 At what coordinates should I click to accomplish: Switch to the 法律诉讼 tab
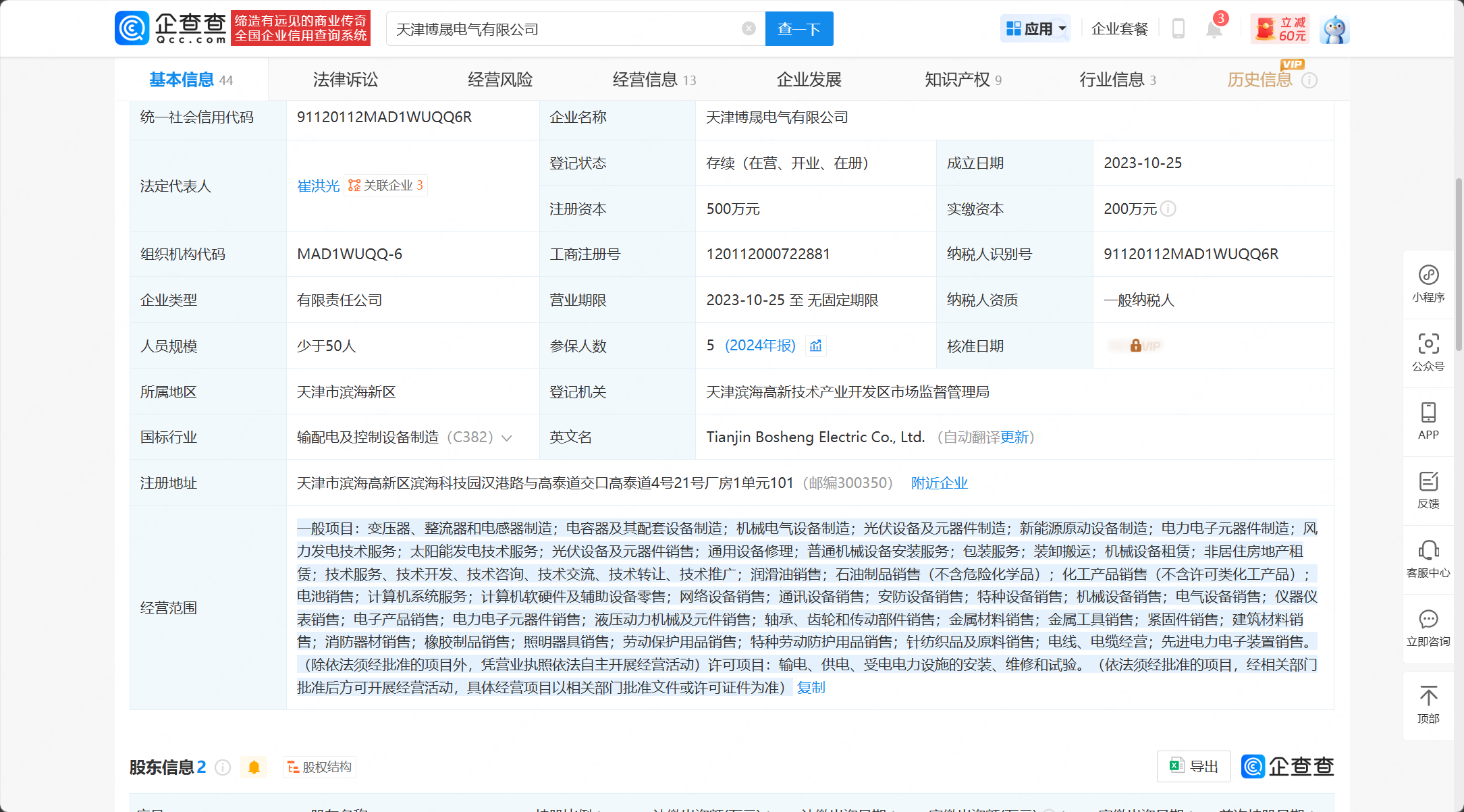[x=345, y=80]
